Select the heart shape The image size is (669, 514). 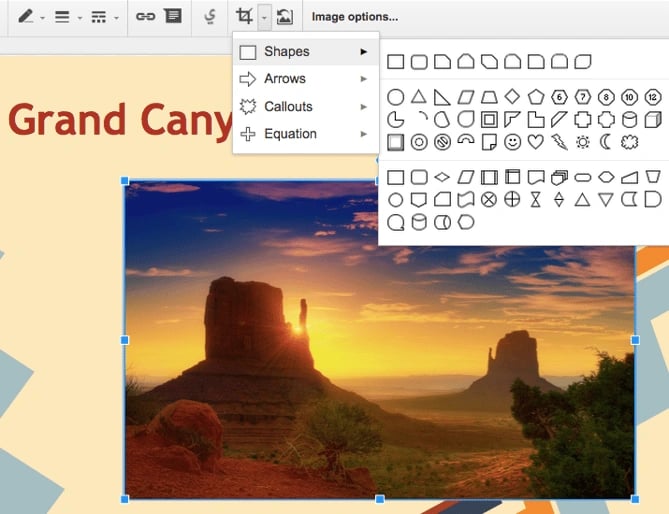(x=535, y=142)
